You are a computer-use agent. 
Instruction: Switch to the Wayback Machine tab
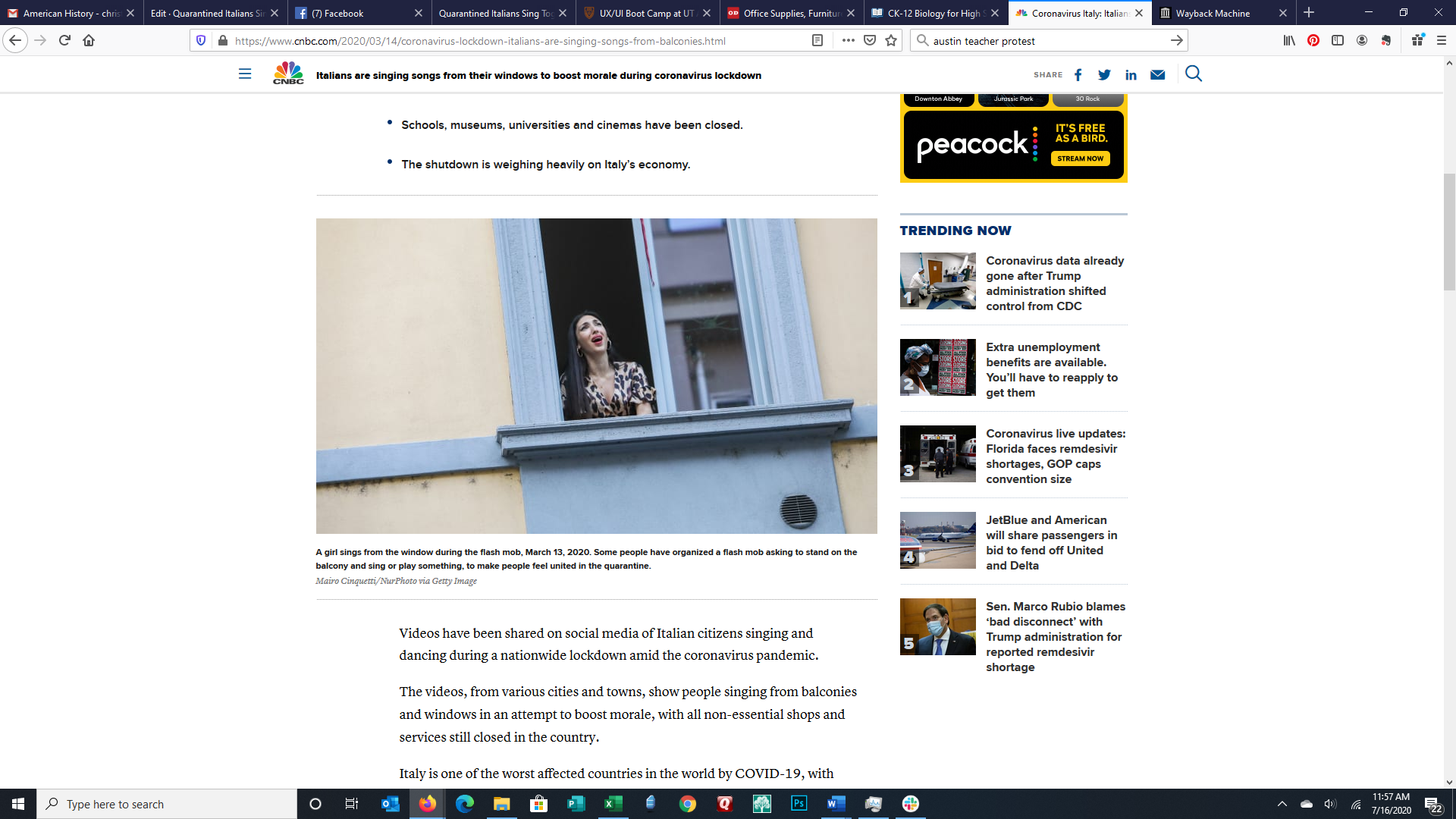coord(1213,13)
